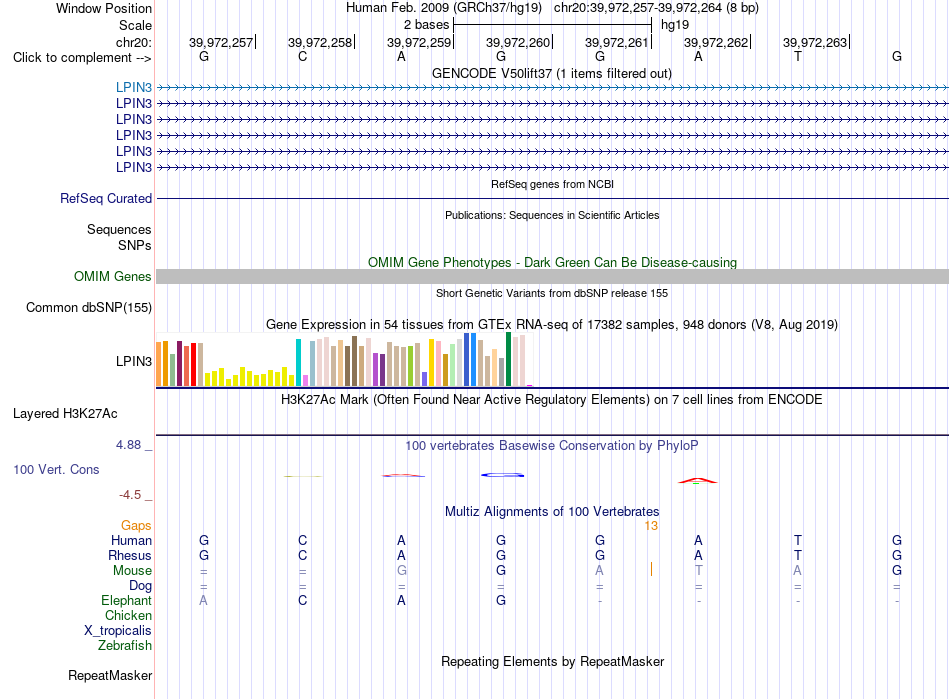Open the OMIM Genes track label

pos(112,276)
